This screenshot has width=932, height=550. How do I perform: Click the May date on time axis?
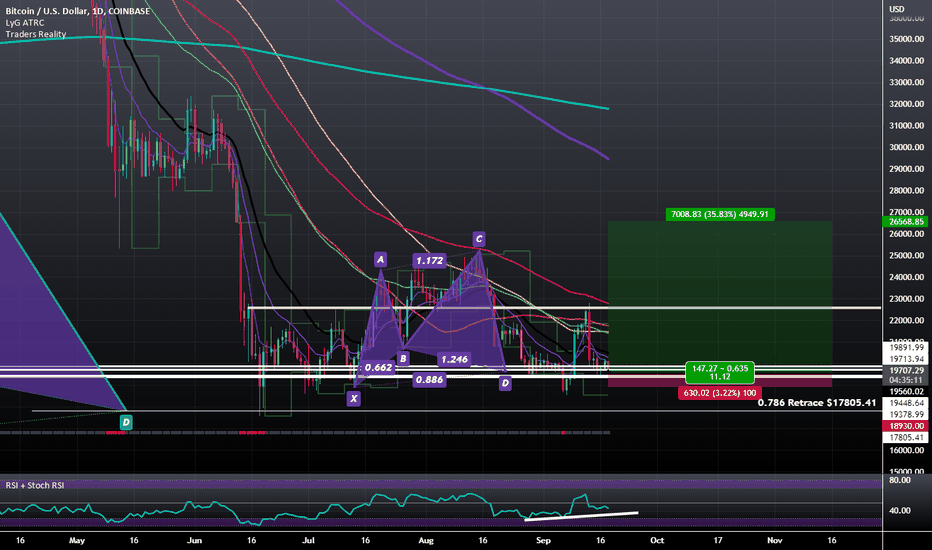click(77, 540)
